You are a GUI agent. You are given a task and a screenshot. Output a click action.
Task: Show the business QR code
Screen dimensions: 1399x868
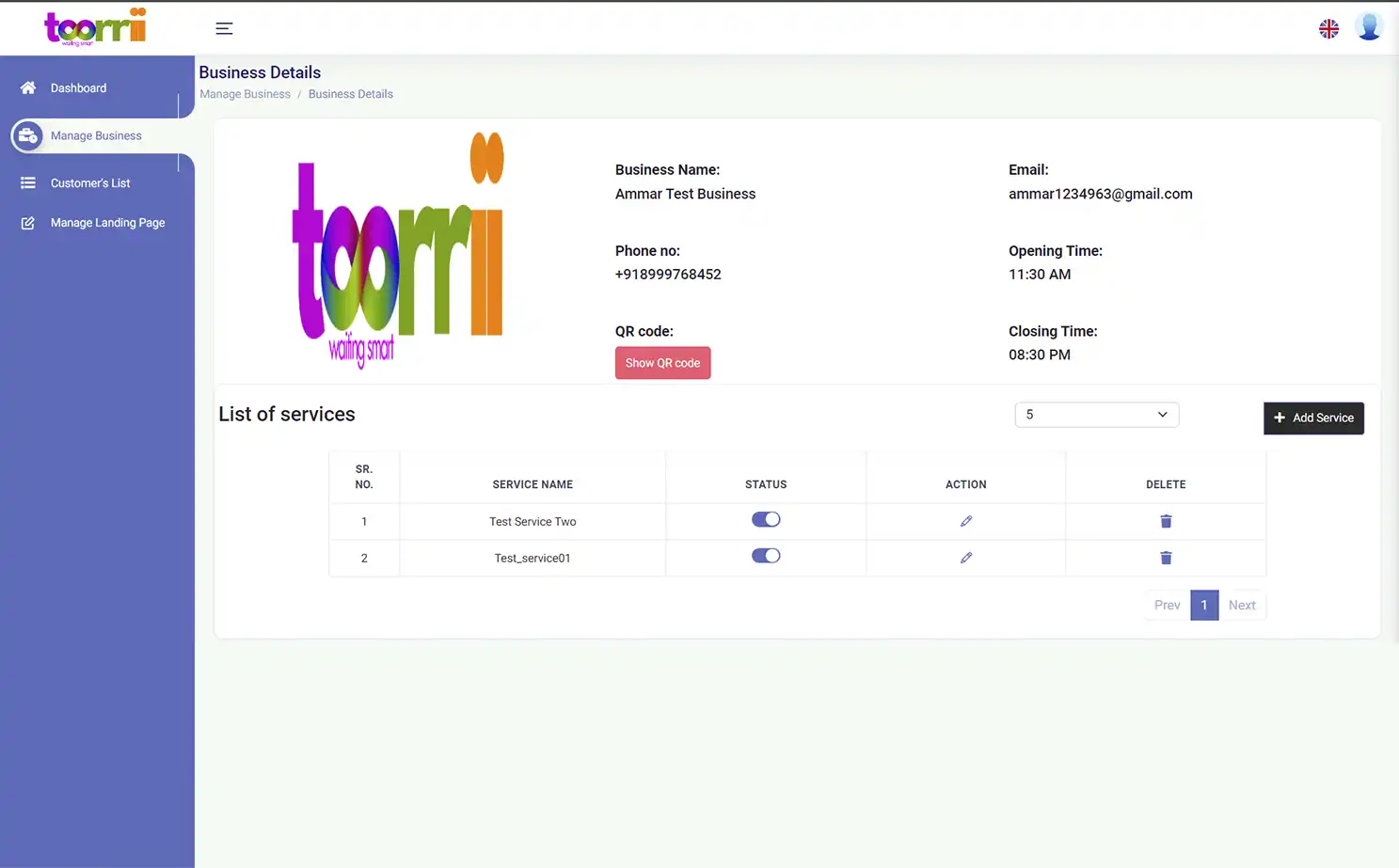[662, 362]
